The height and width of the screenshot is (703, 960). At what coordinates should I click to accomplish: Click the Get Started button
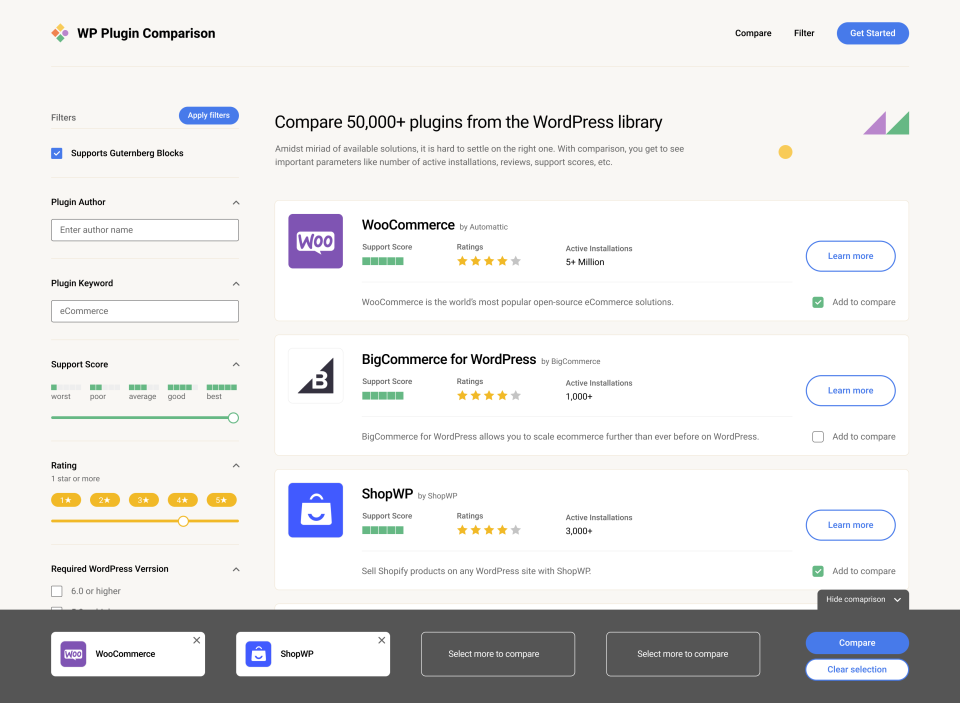pos(872,33)
